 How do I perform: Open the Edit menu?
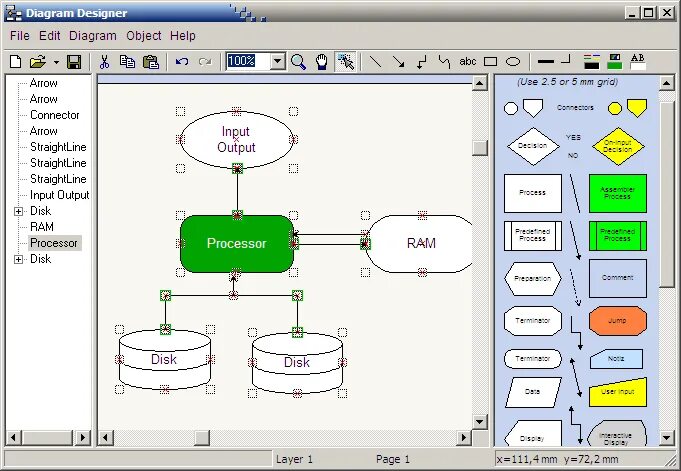pos(50,36)
